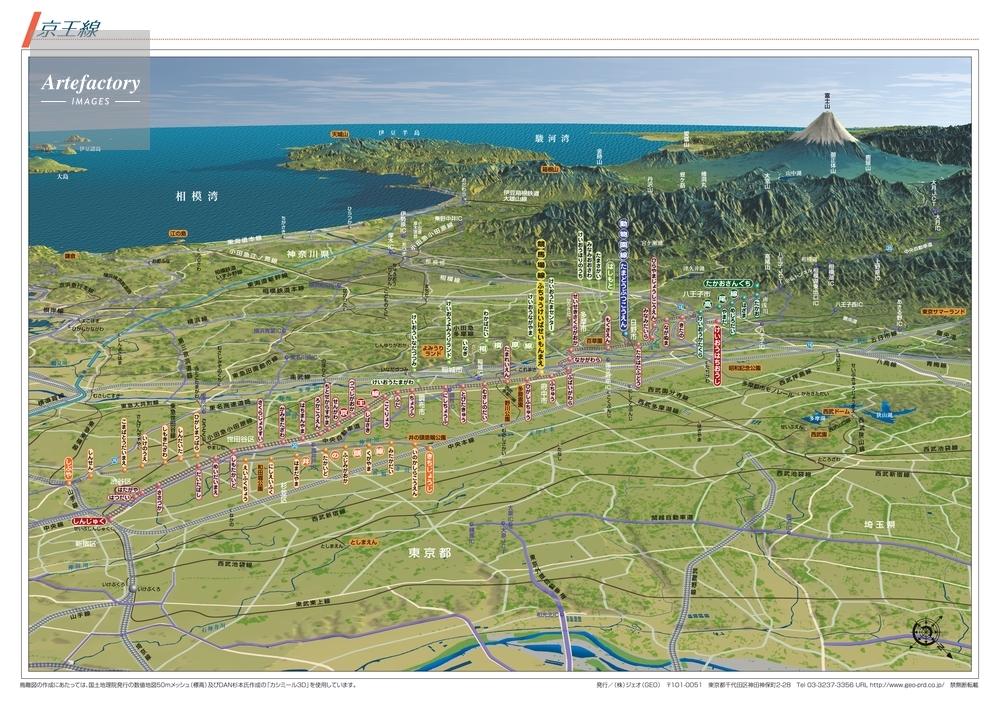Click the orange 箱根山 marker

click(552, 170)
